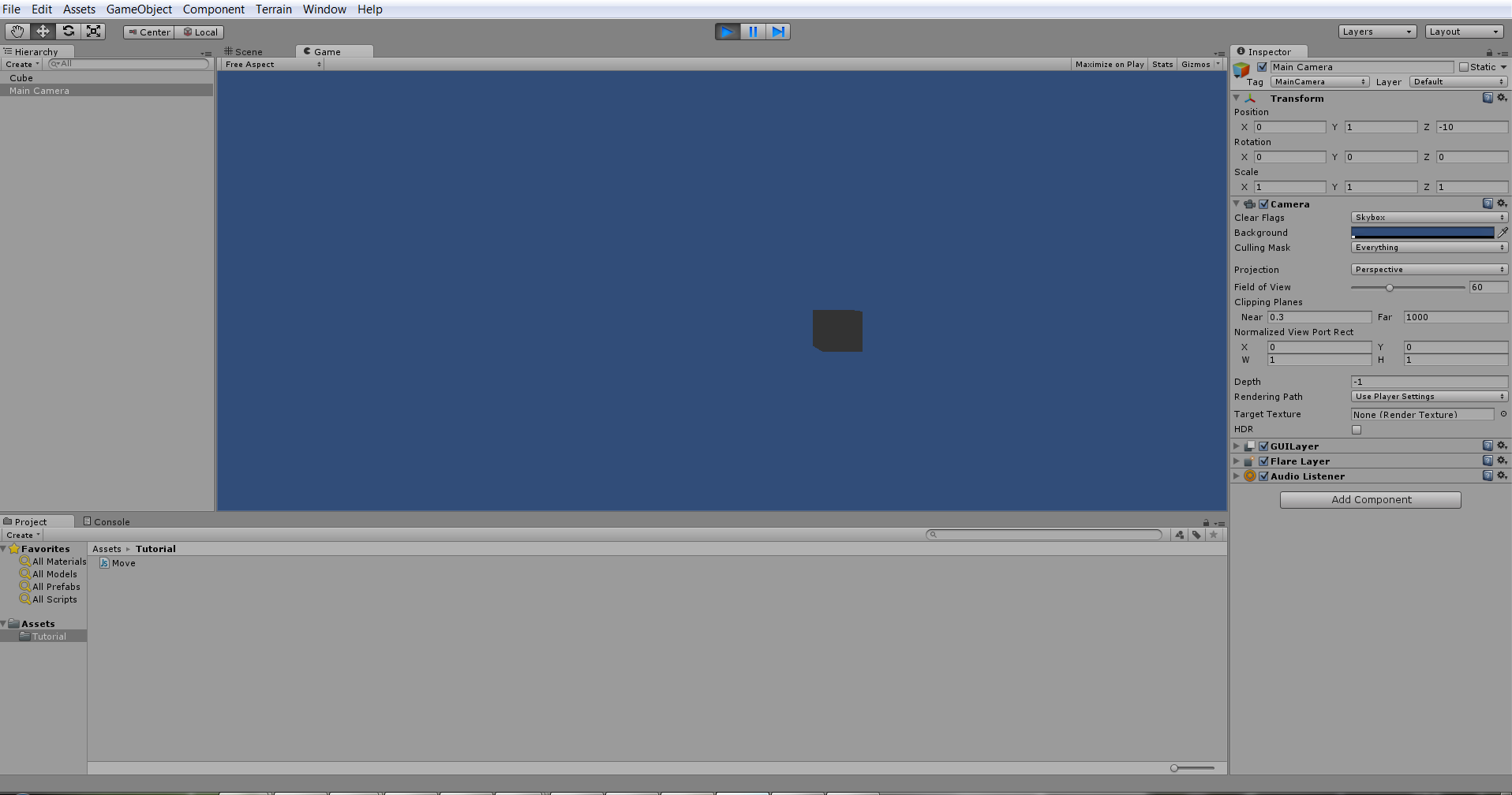Select the Scale tool in toolbar
The height and width of the screenshot is (795, 1512).
pos(94,32)
